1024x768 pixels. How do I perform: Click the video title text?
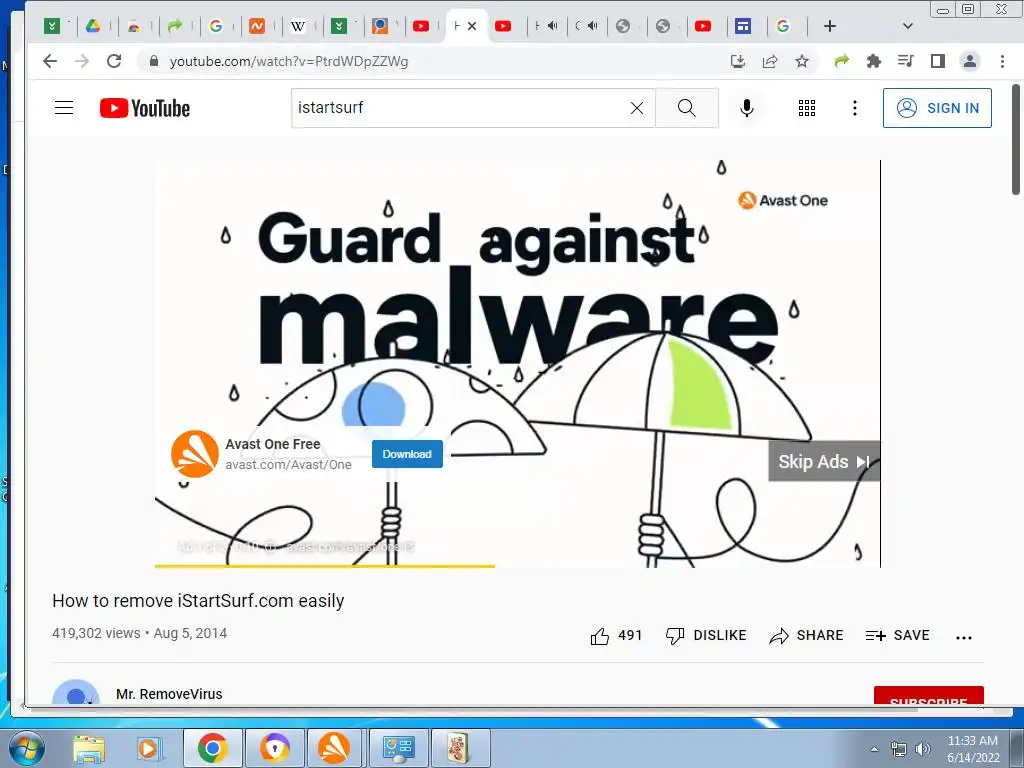point(198,601)
